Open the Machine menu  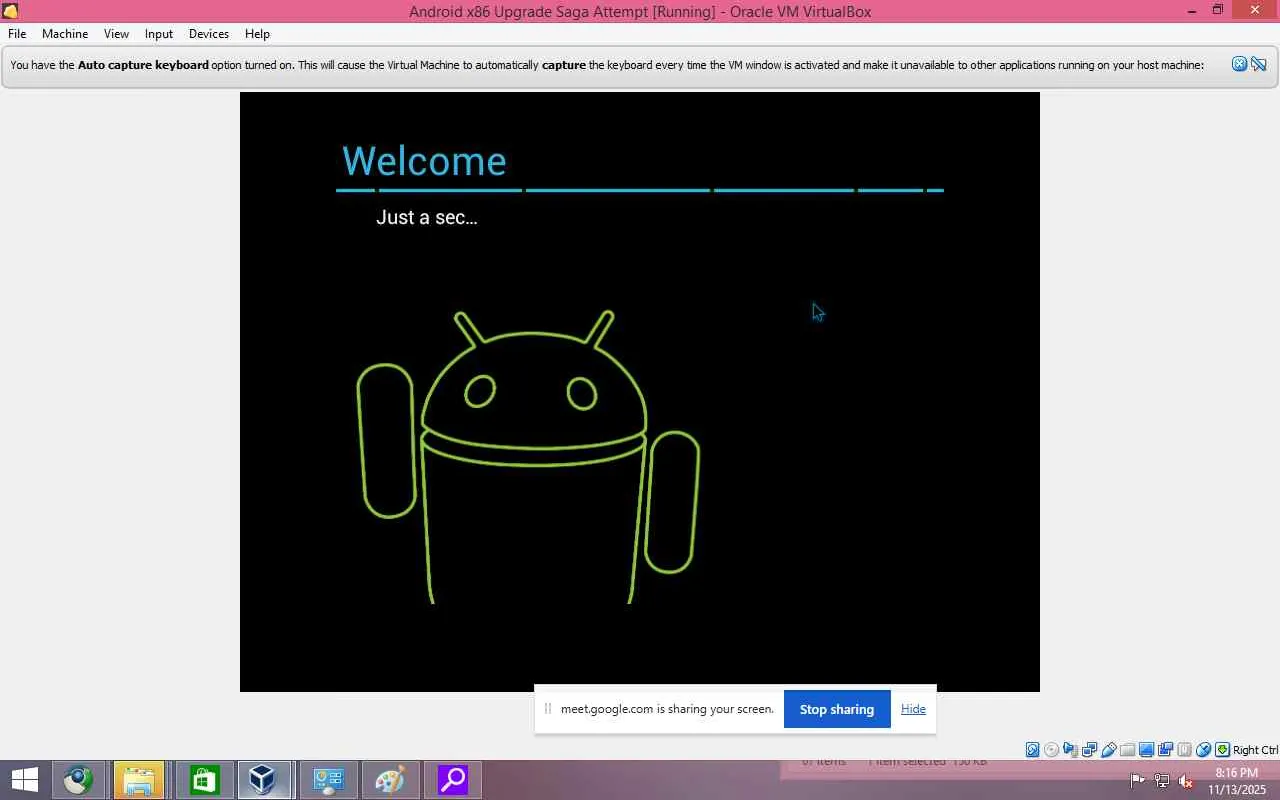65,34
